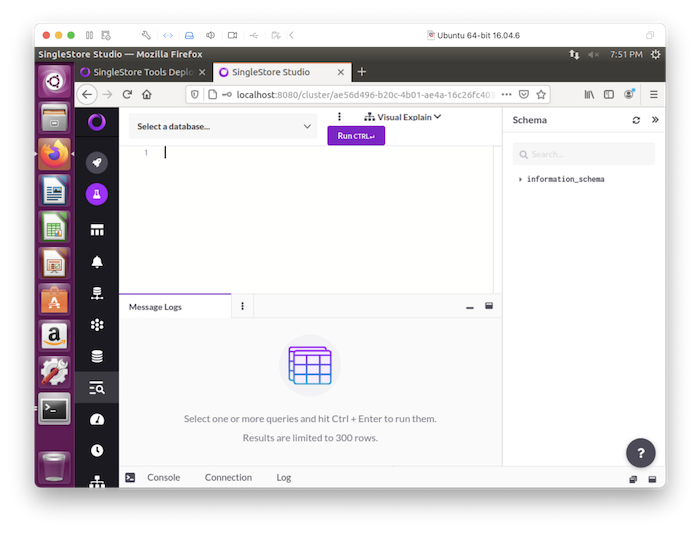
Task: Open the Connection tab in the bottom bar
Action: pos(228,478)
